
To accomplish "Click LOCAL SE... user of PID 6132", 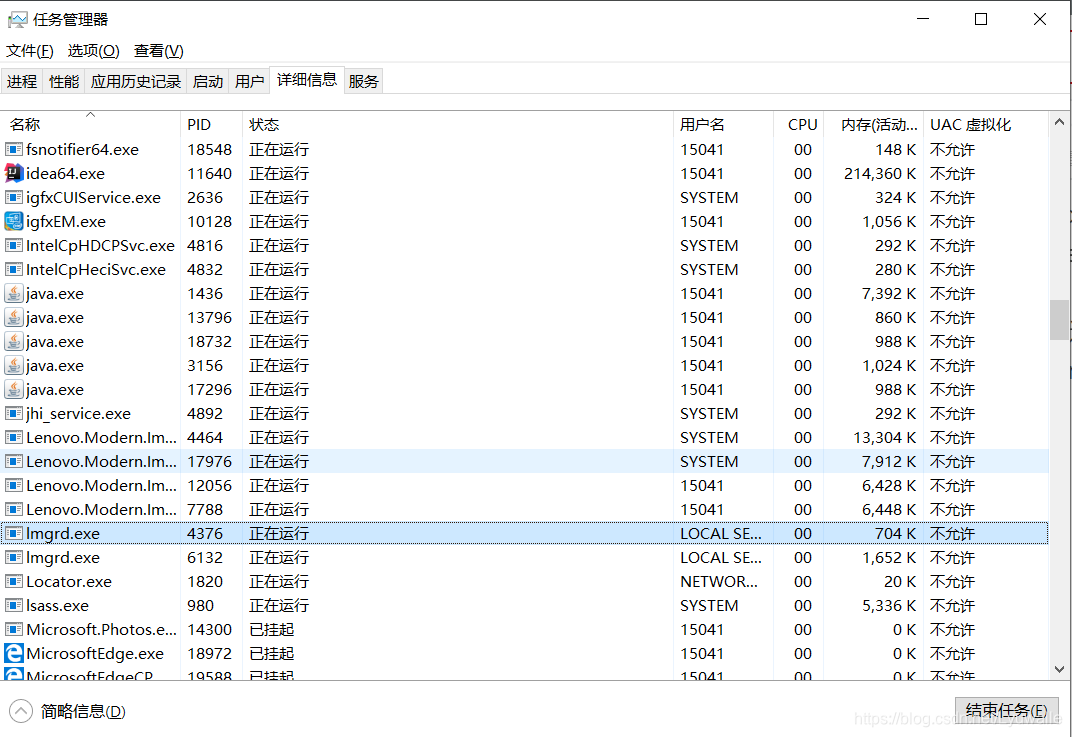I will (721, 557).
